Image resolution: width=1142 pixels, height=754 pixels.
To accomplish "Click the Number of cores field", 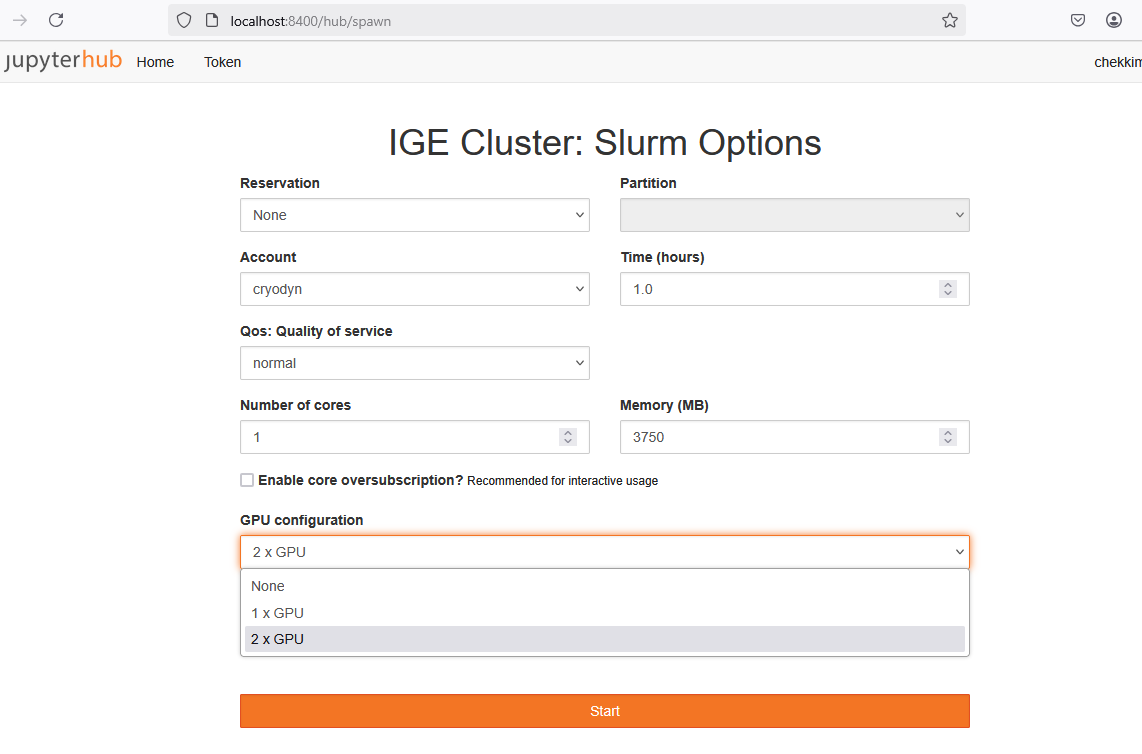I will pyautogui.click(x=400, y=437).
